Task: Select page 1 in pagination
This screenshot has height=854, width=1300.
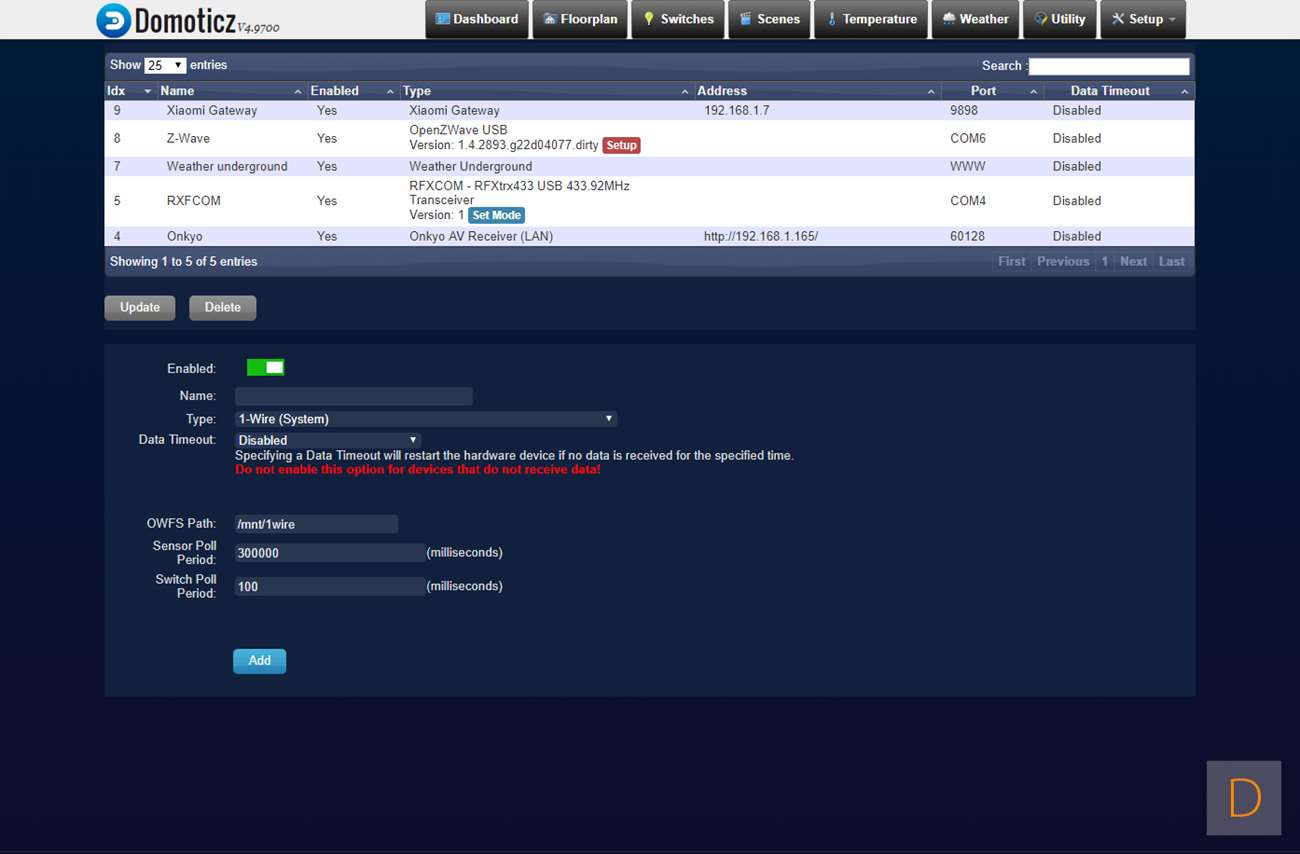Action: click(1105, 262)
